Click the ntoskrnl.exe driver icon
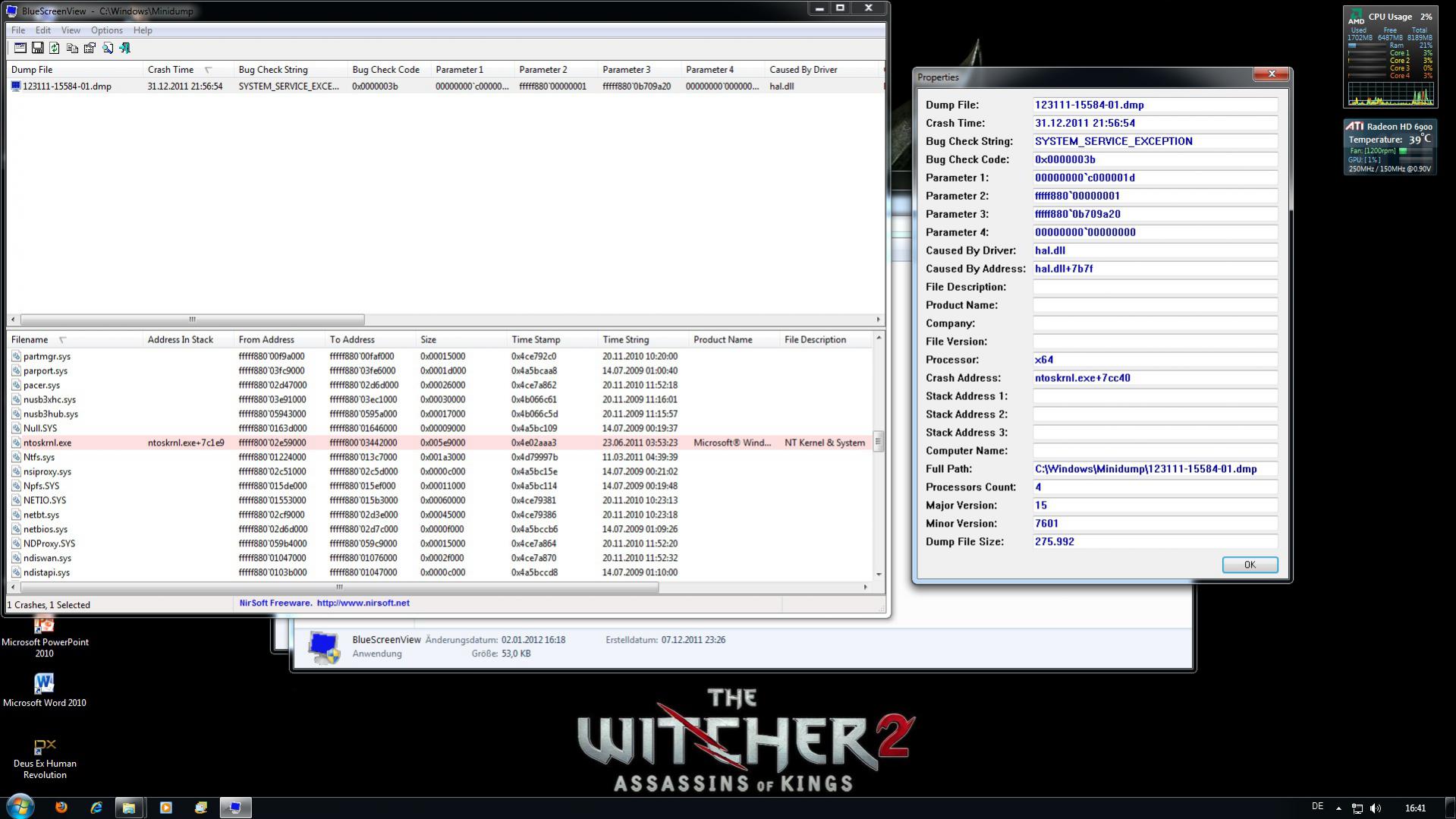Viewport: 1456px width, 819px height. tap(16, 443)
